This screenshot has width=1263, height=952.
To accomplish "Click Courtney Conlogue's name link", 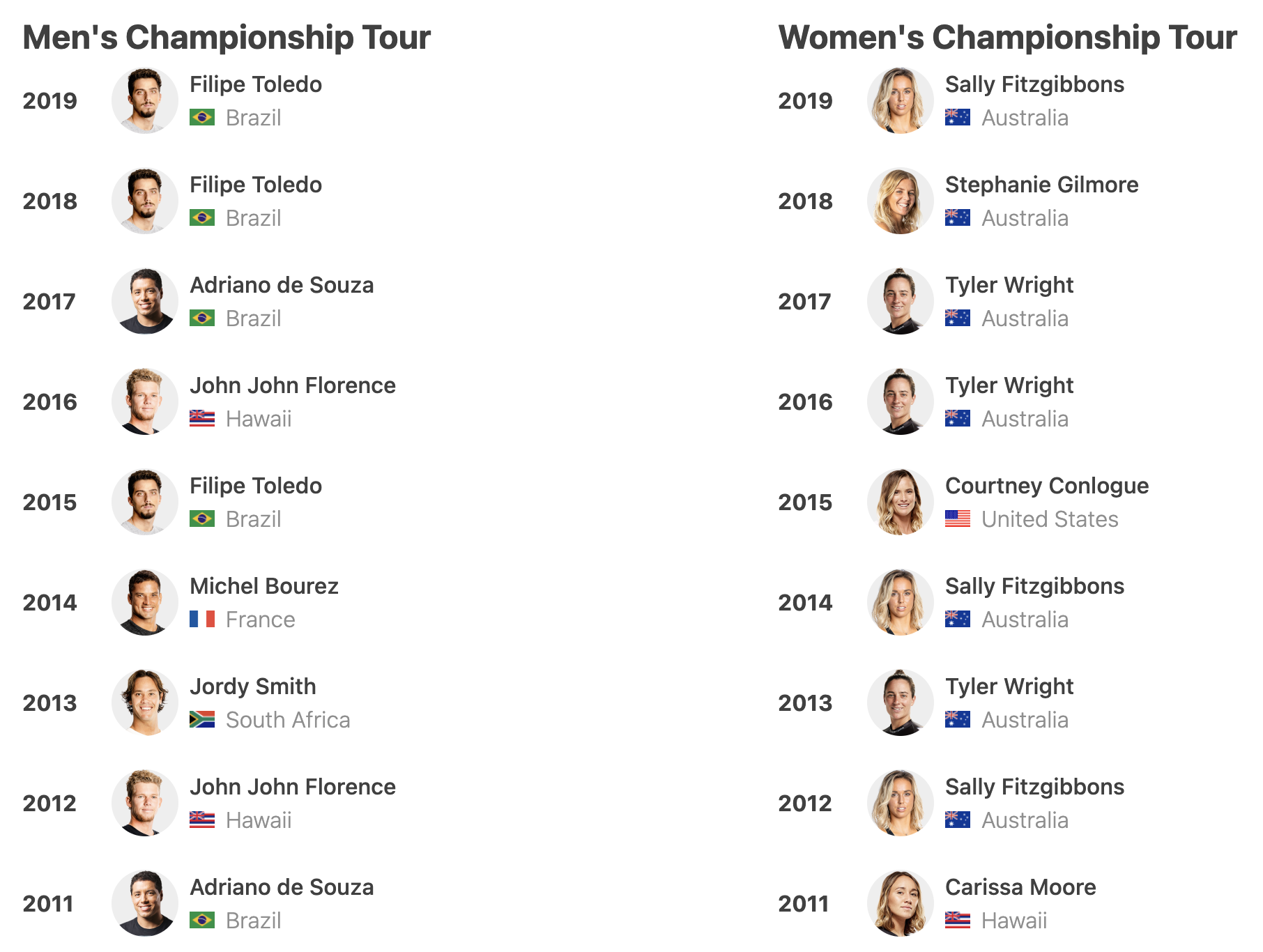I will click(1047, 486).
